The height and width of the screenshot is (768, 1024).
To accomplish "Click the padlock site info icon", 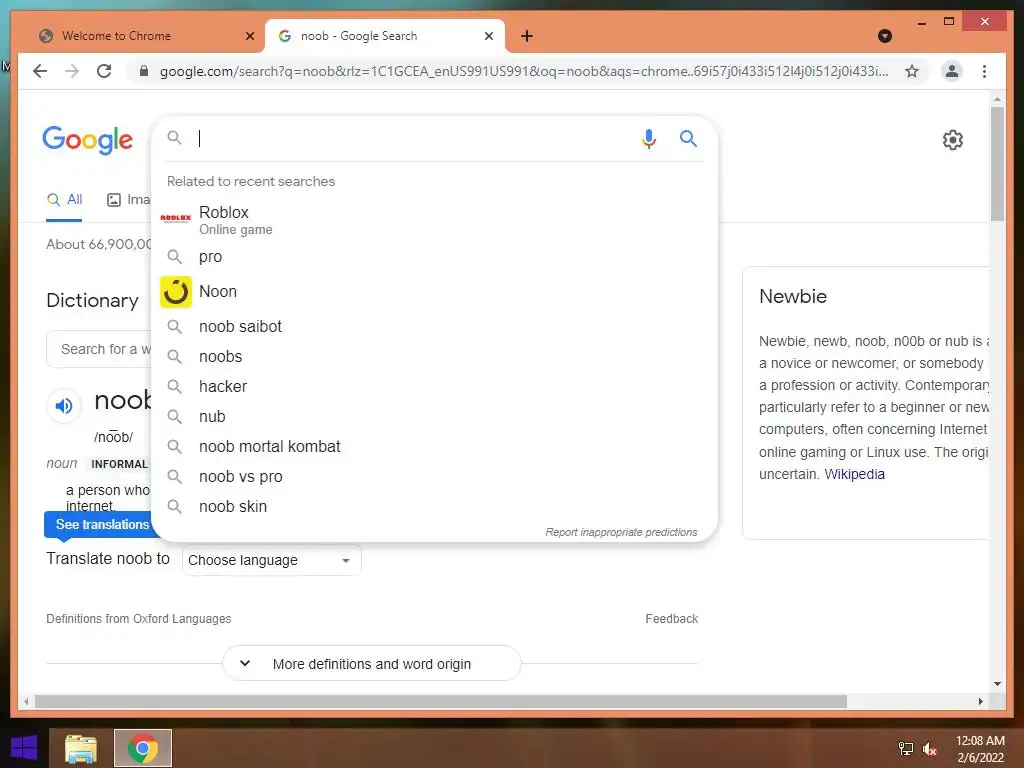I will (144, 71).
